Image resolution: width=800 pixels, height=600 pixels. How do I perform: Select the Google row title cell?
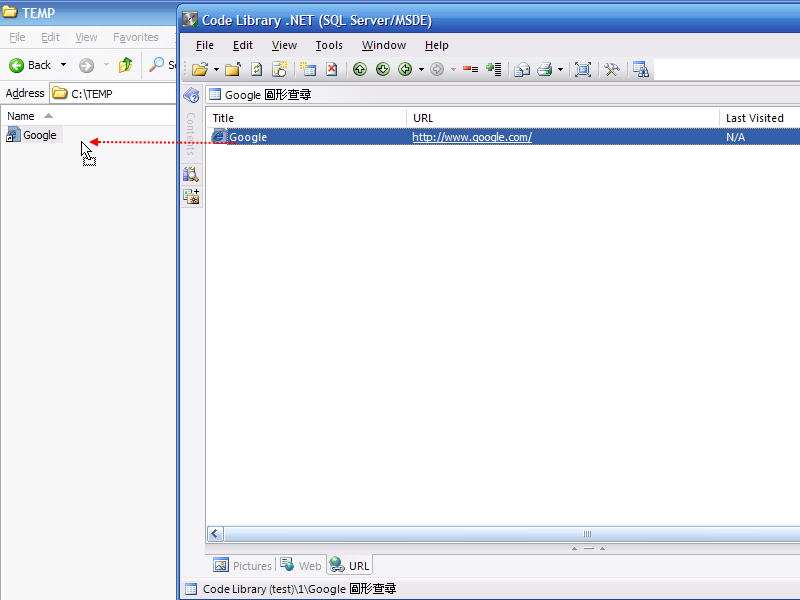(248, 137)
